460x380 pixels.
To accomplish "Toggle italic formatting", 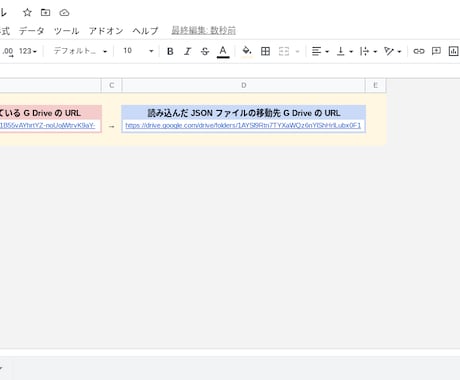I will tap(188, 51).
